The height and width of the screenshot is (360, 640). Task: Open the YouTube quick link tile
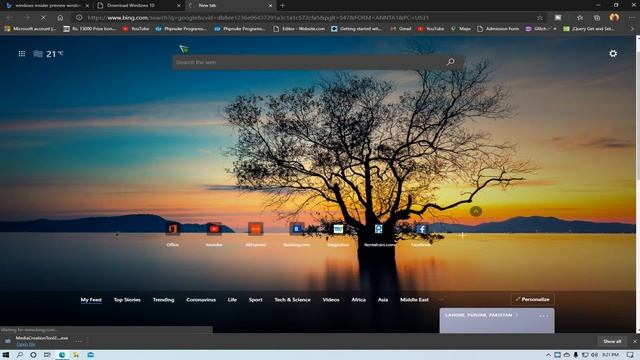coord(214,233)
